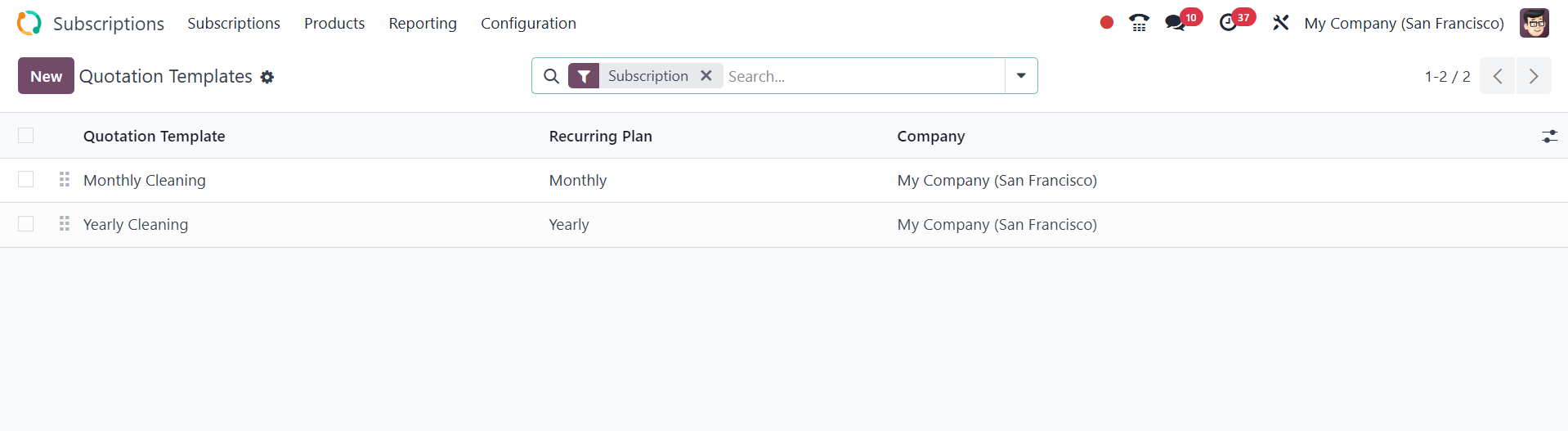Go to the next page arrow

pos(1534,76)
